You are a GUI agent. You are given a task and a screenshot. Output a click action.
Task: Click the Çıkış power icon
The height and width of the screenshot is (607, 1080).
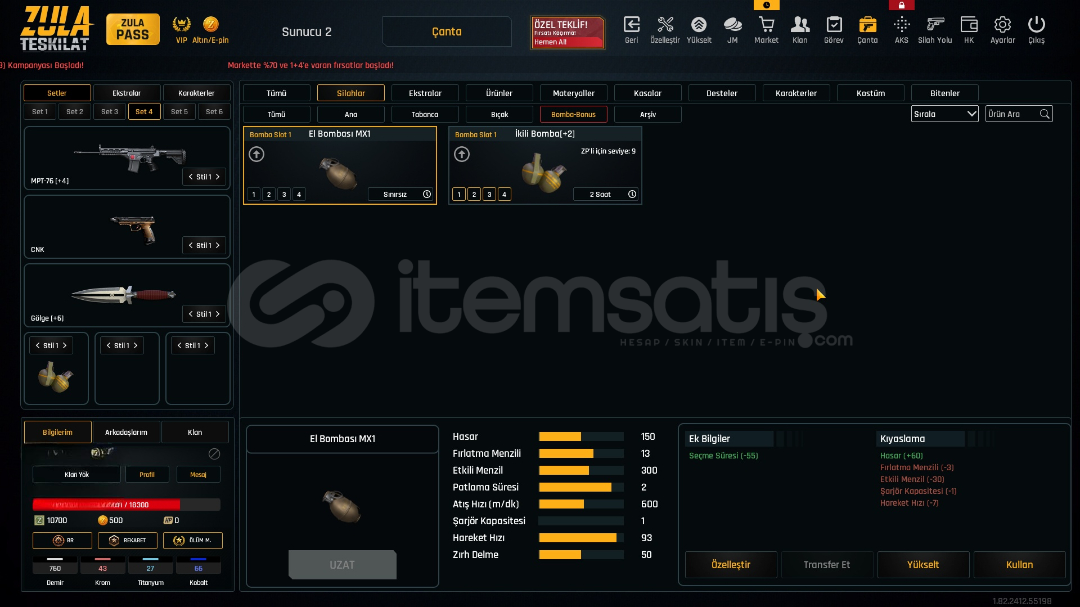[x=1036, y=25]
